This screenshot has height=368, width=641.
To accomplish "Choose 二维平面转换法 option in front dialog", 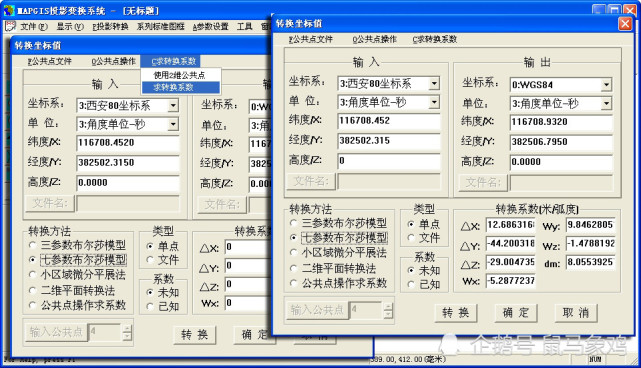I will coord(293,269).
